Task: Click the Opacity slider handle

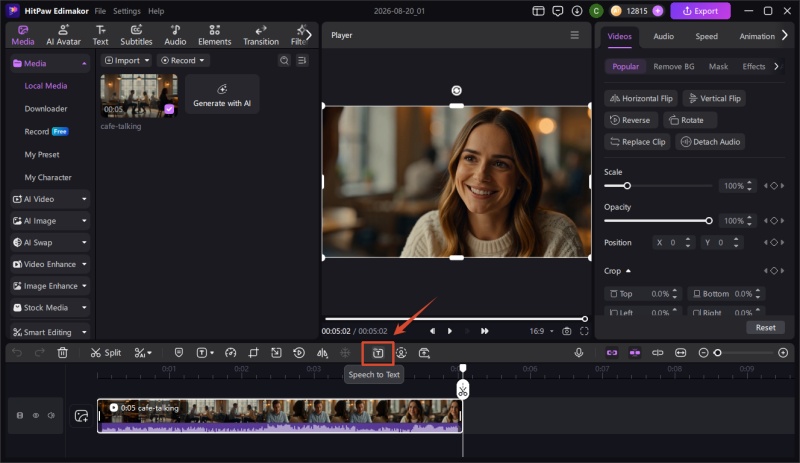Action: click(x=709, y=221)
